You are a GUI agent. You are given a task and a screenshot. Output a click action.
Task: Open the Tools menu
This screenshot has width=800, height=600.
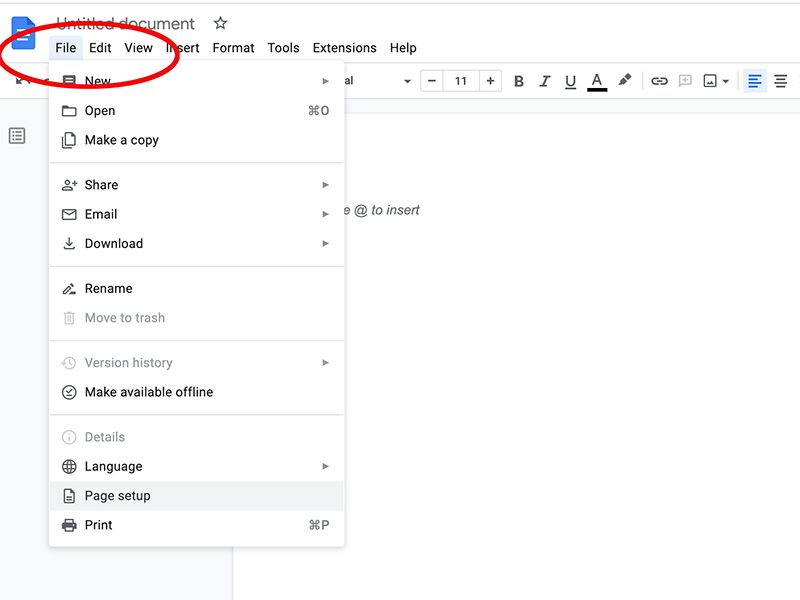click(x=283, y=47)
